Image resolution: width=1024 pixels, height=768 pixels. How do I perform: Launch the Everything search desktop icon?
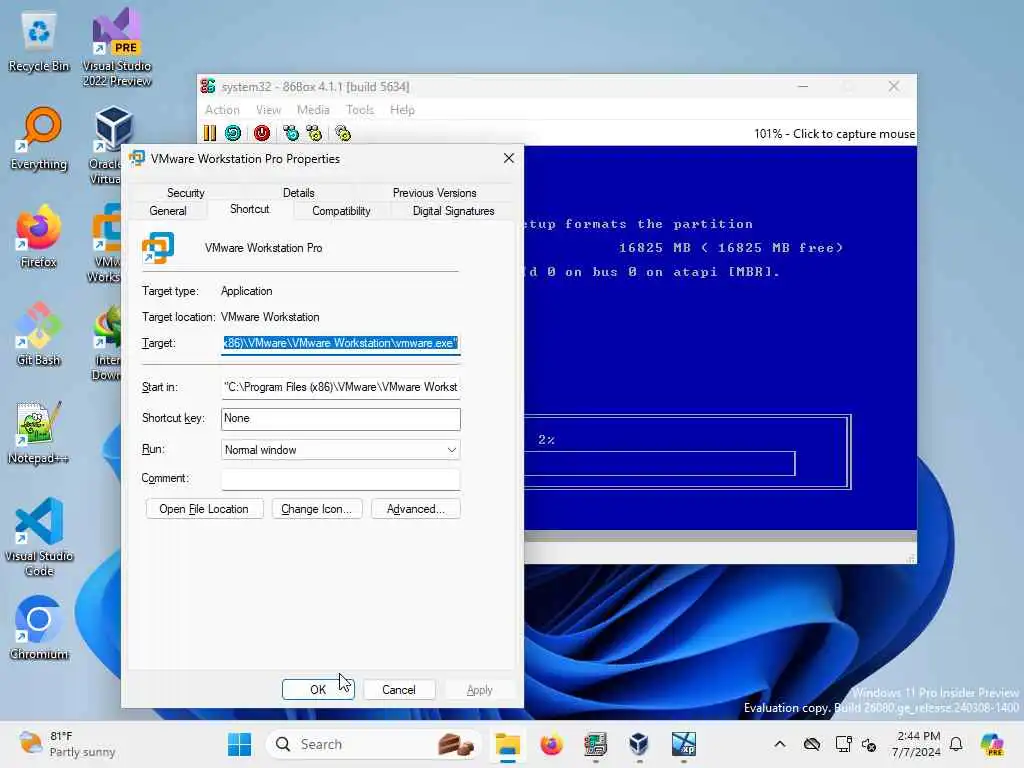[x=39, y=138]
